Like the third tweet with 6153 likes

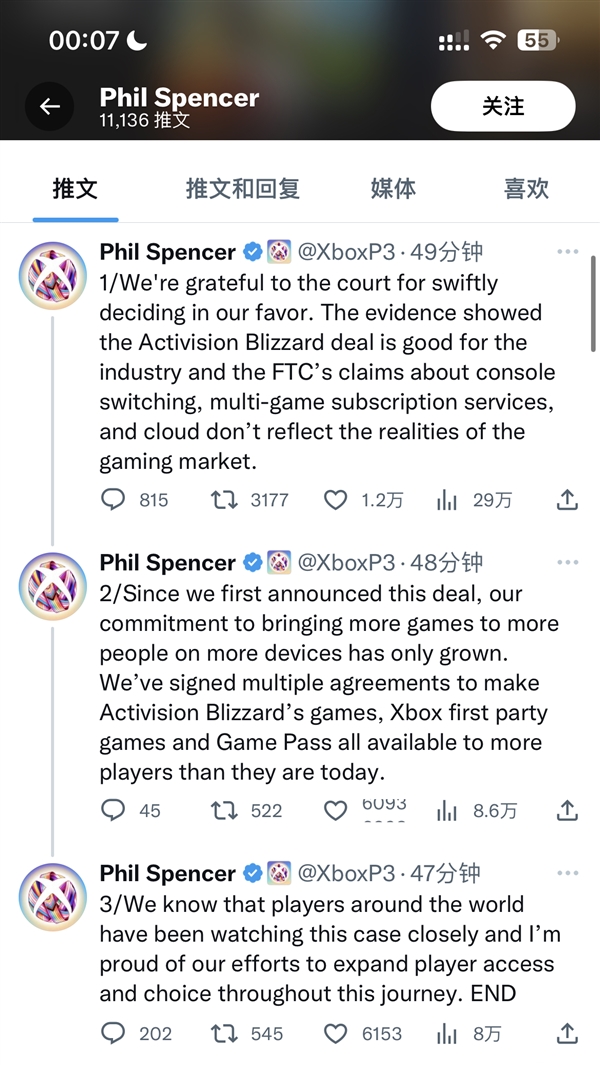pos(337,1033)
